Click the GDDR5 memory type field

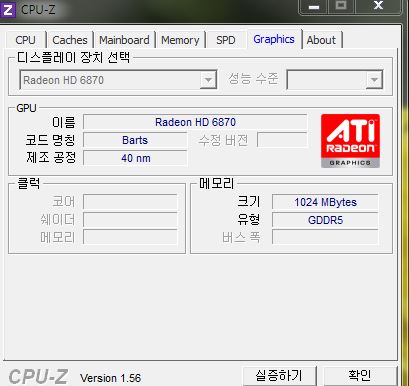[x=325, y=220]
